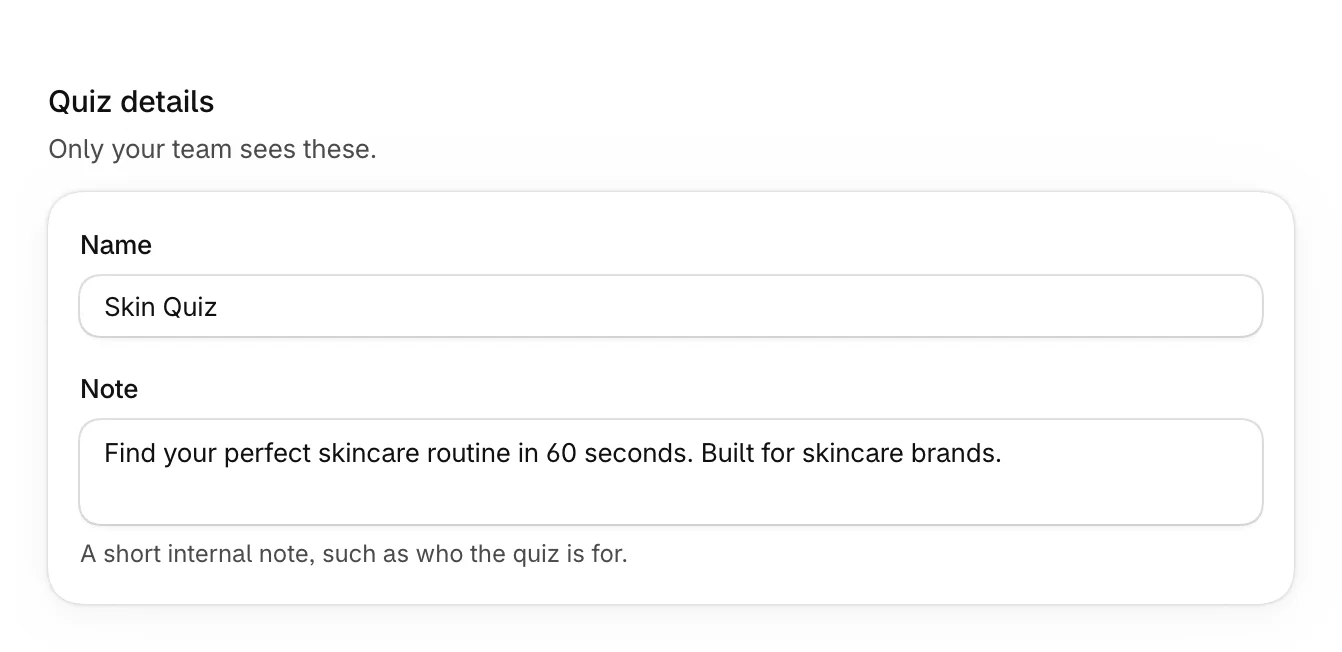The height and width of the screenshot is (652, 1342).
Task: Click "60 seconds" inside the Note text
Action: pos(618,453)
